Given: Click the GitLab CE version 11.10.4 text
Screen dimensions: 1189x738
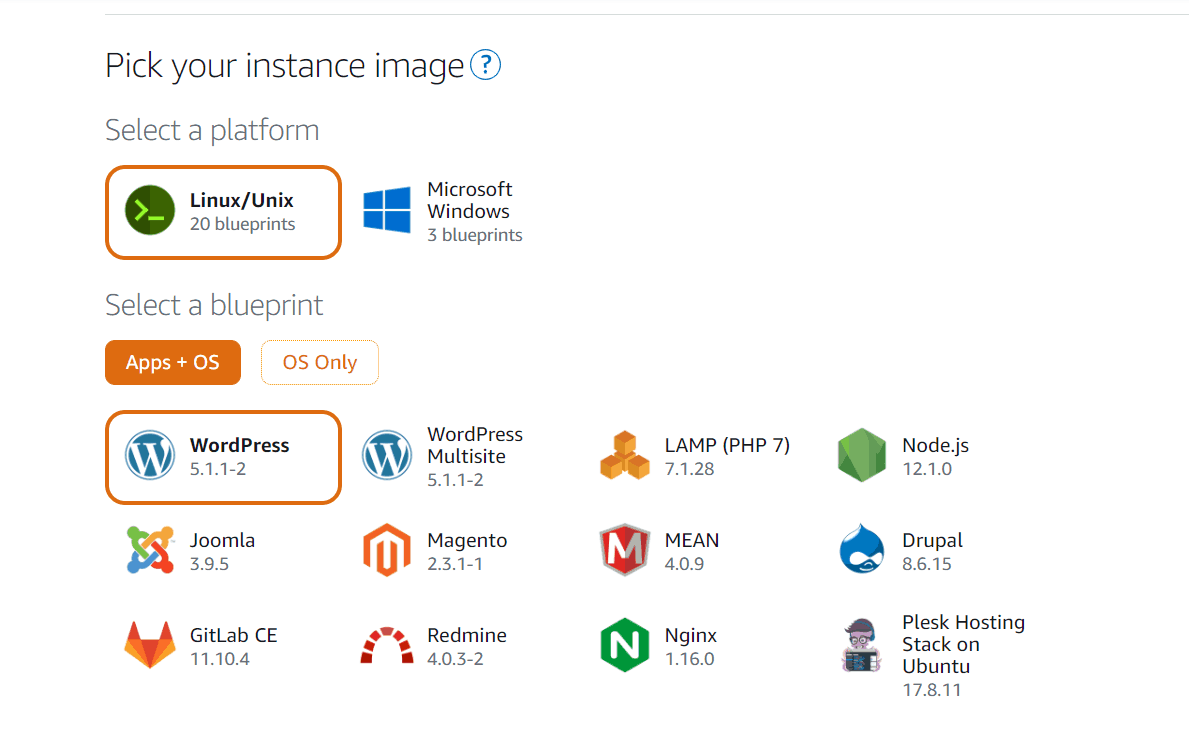Looking at the screenshot, I should [219, 658].
